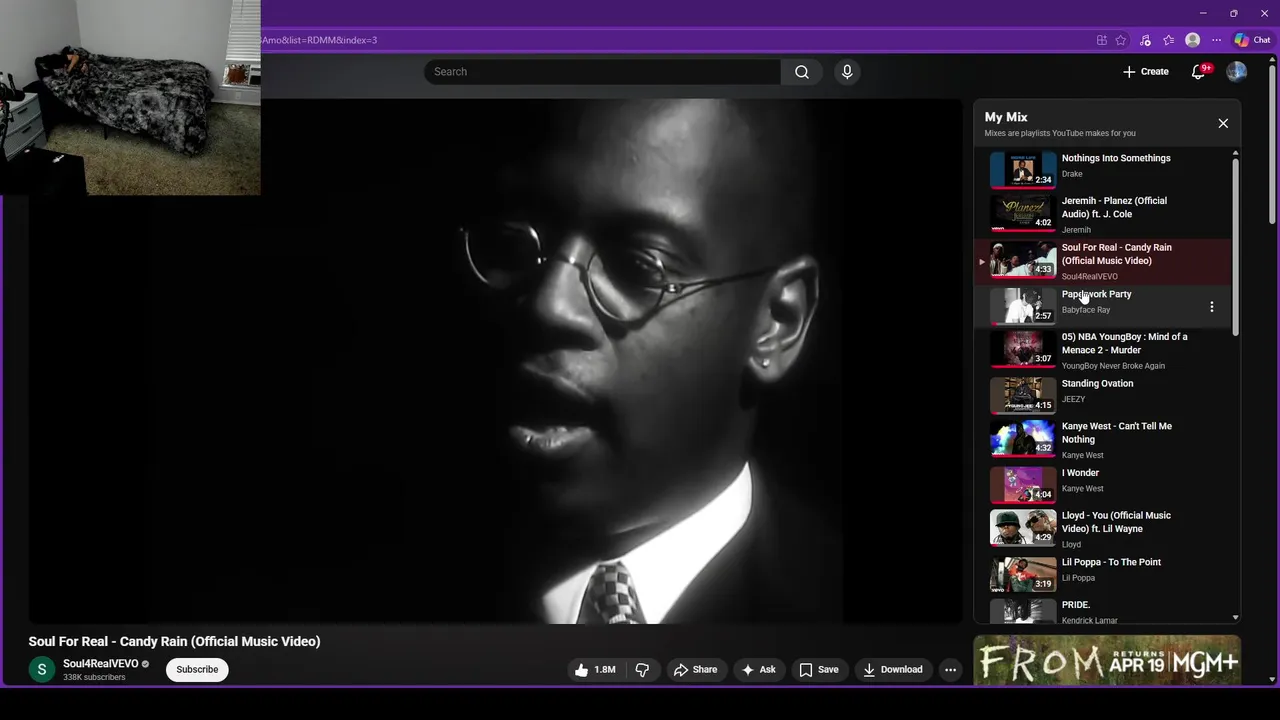The image size is (1280, 720).
Task: Like the Candy Rain video
Action: tap(594, 670)
